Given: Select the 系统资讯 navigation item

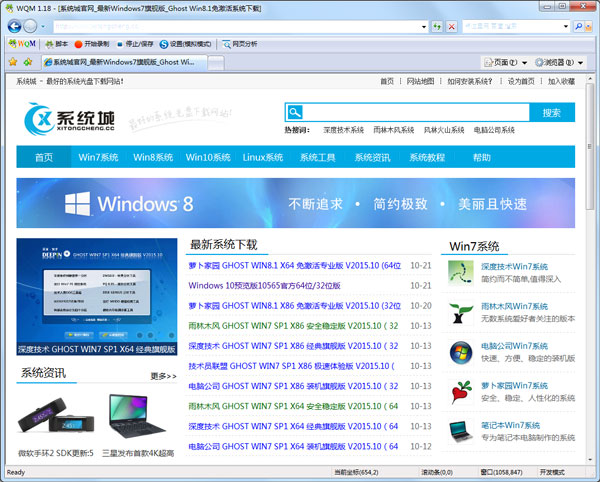Looking at the screenshot, I should coord(372,157).
